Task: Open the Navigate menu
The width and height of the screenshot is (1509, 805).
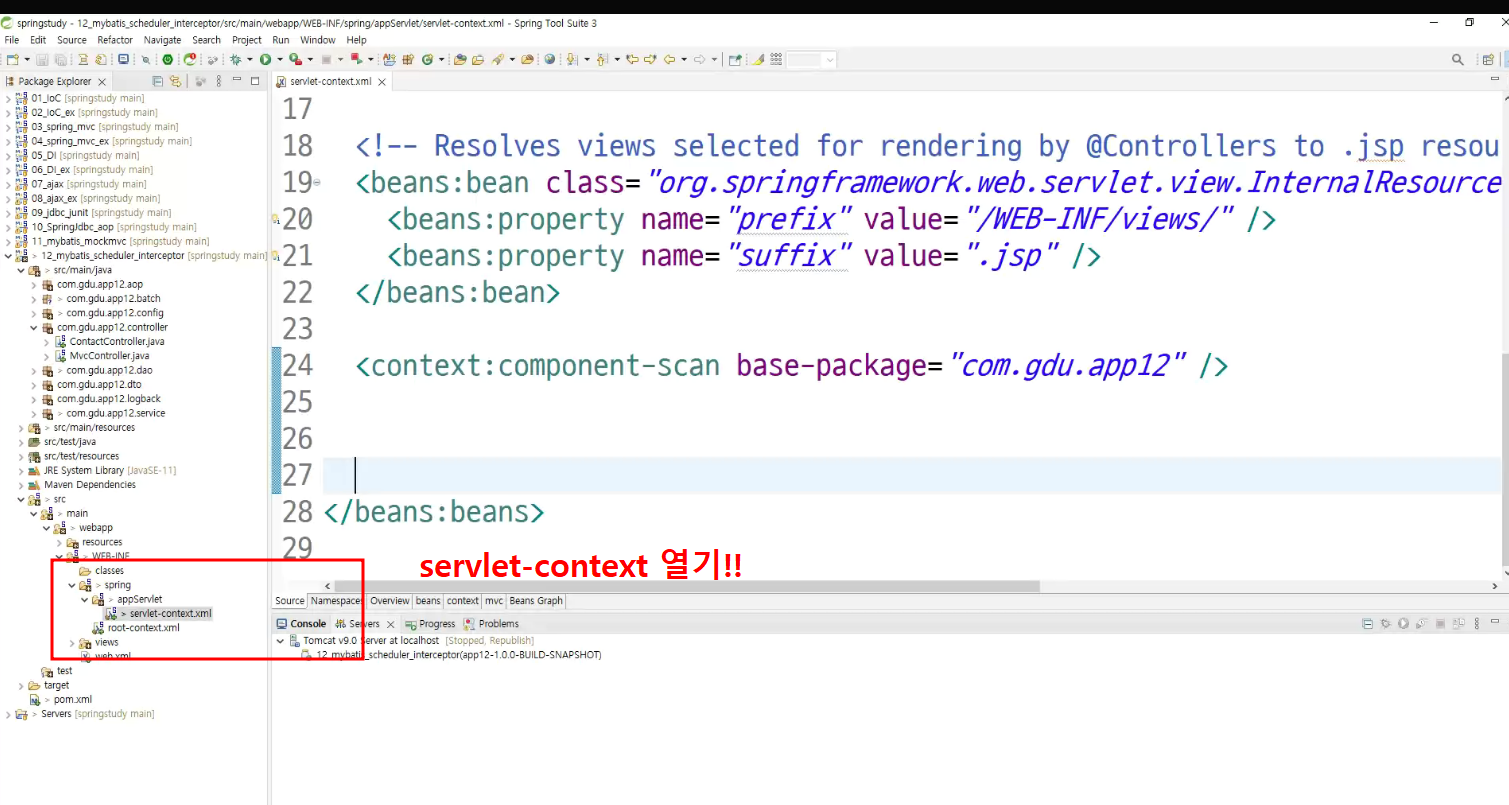Action: (x=162, y=40)
